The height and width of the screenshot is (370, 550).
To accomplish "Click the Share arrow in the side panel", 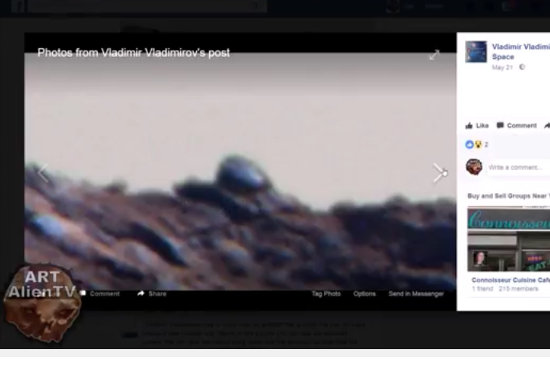I will click(x=546, y=126).
